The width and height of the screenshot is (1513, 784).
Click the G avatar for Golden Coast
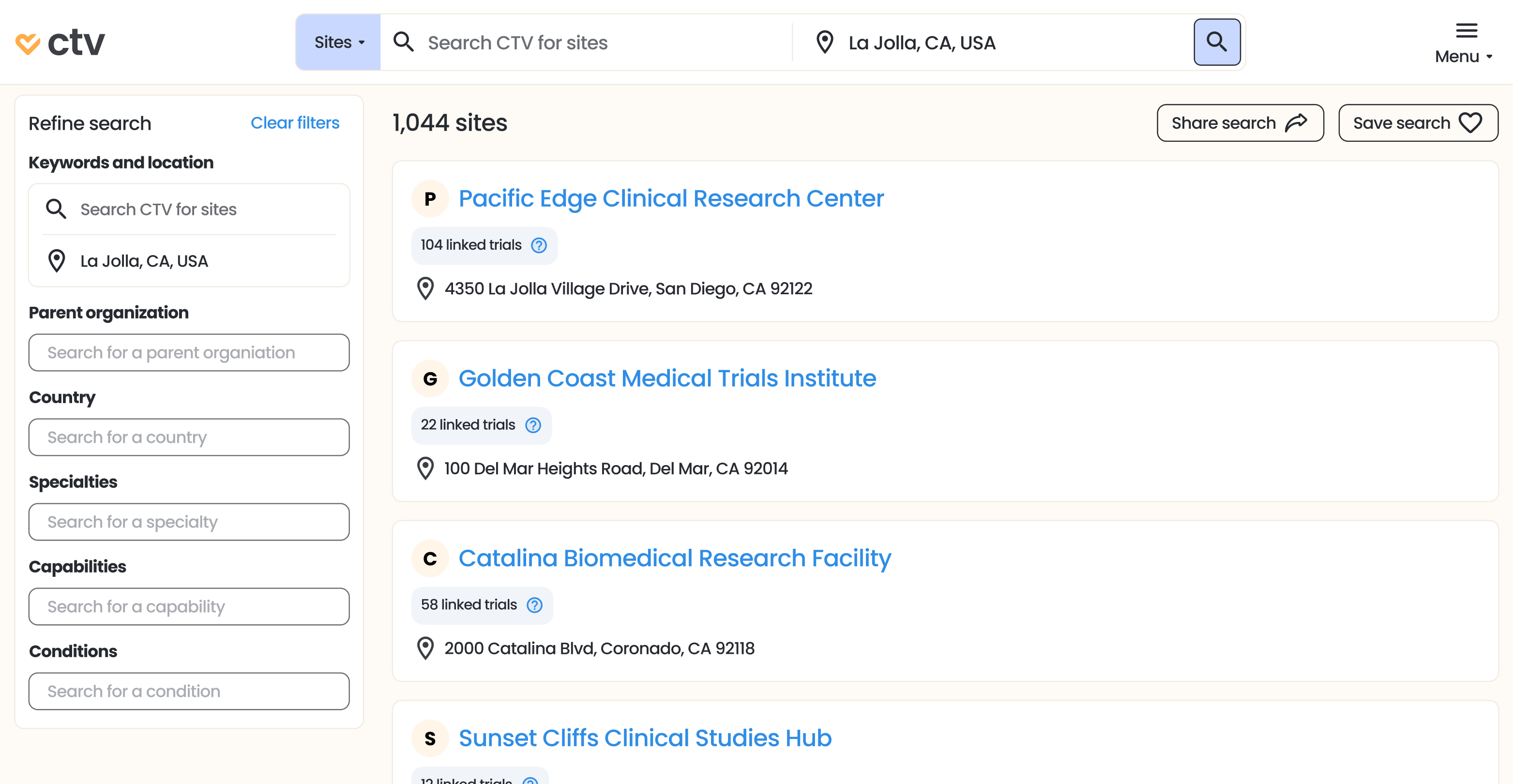pyautogui.click(x=430, y=379)
